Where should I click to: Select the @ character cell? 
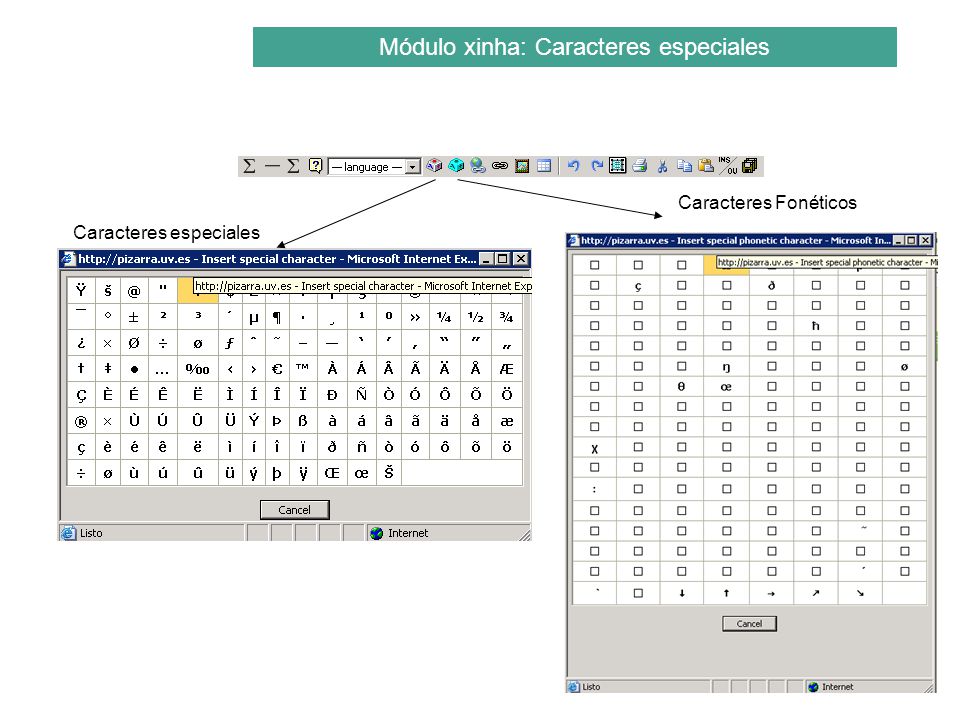(x=134, y=291)
